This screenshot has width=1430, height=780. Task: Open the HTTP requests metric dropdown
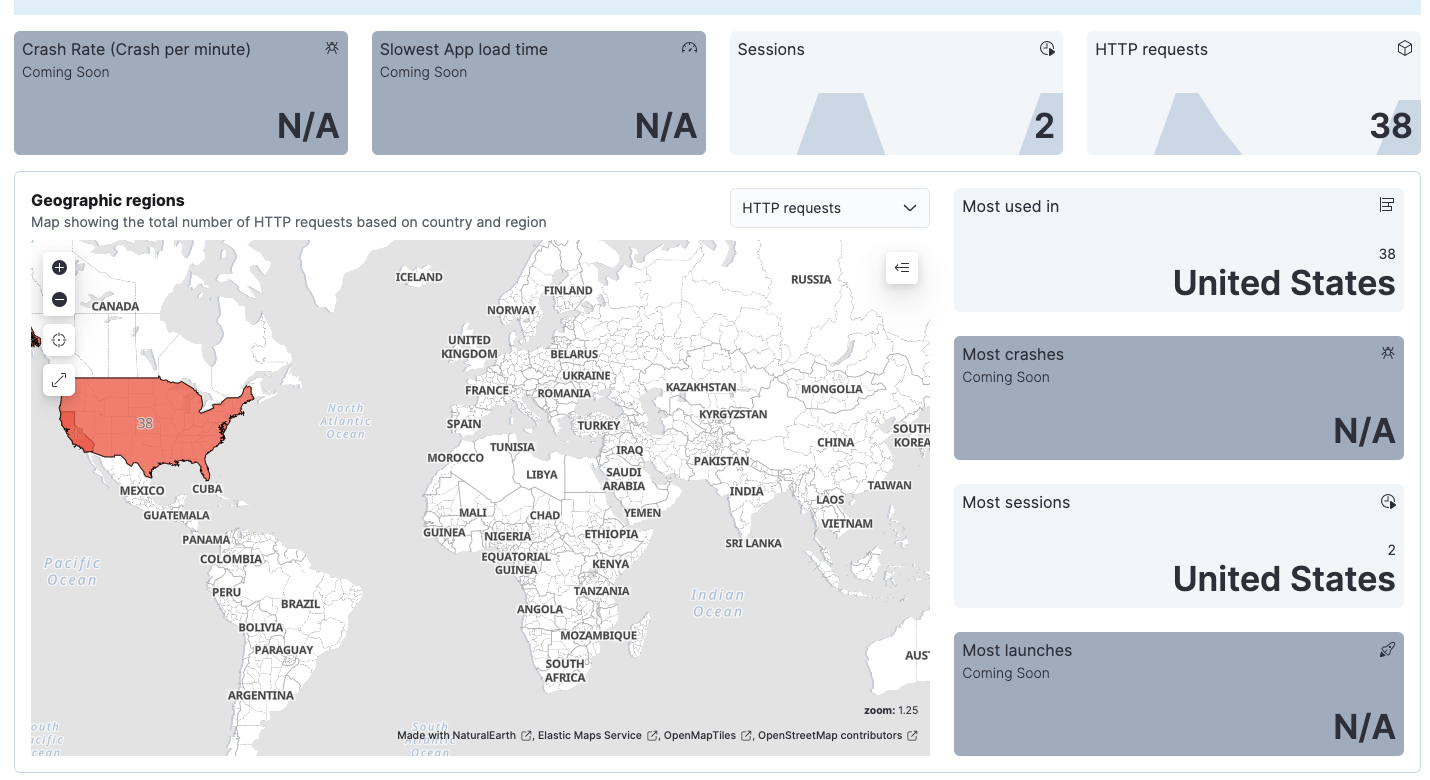[x=829, y=208]
